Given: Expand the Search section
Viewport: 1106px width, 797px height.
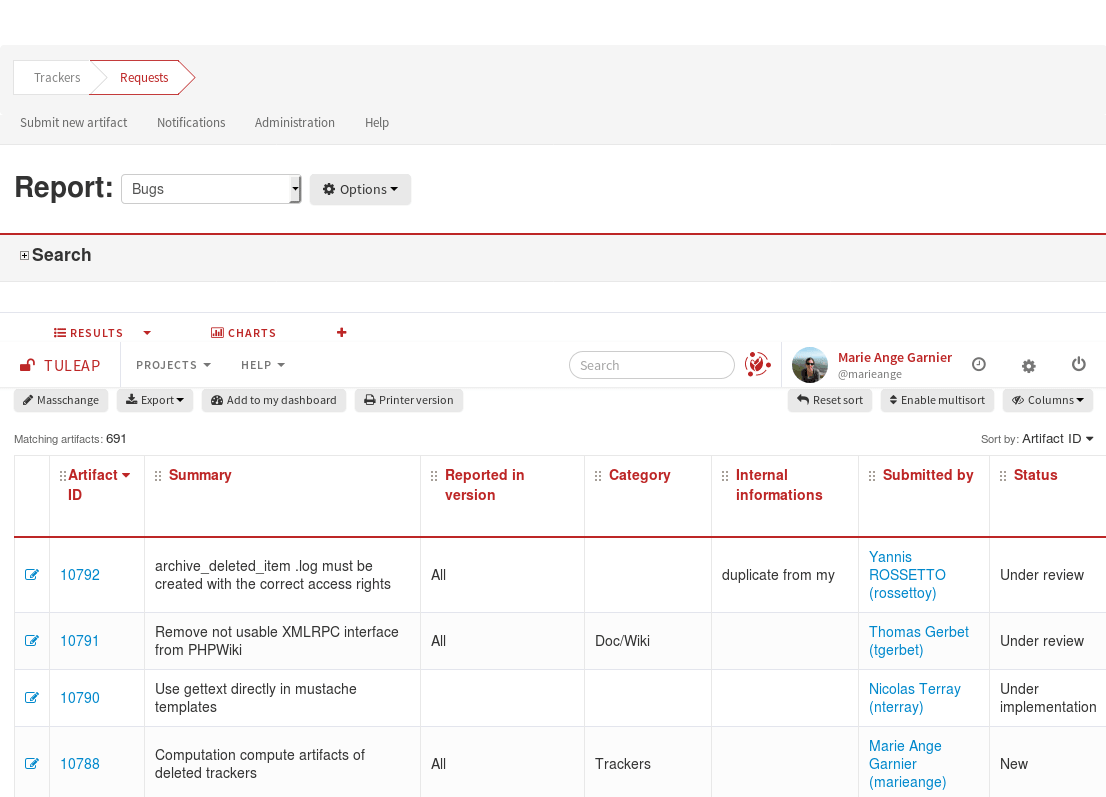Looking at the screenshot, I should pos(25,256).
